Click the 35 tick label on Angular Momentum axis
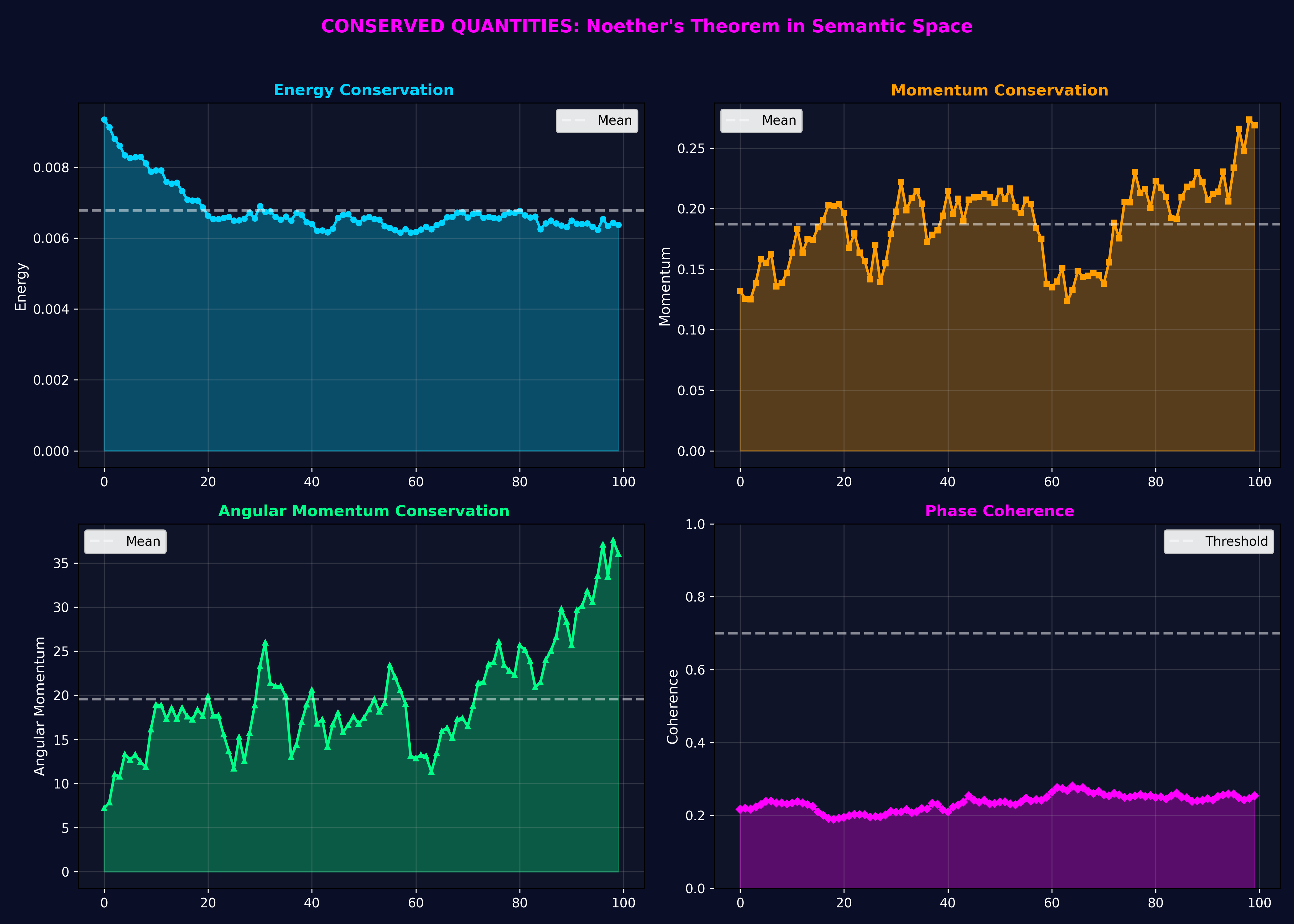 coord(61,563)
